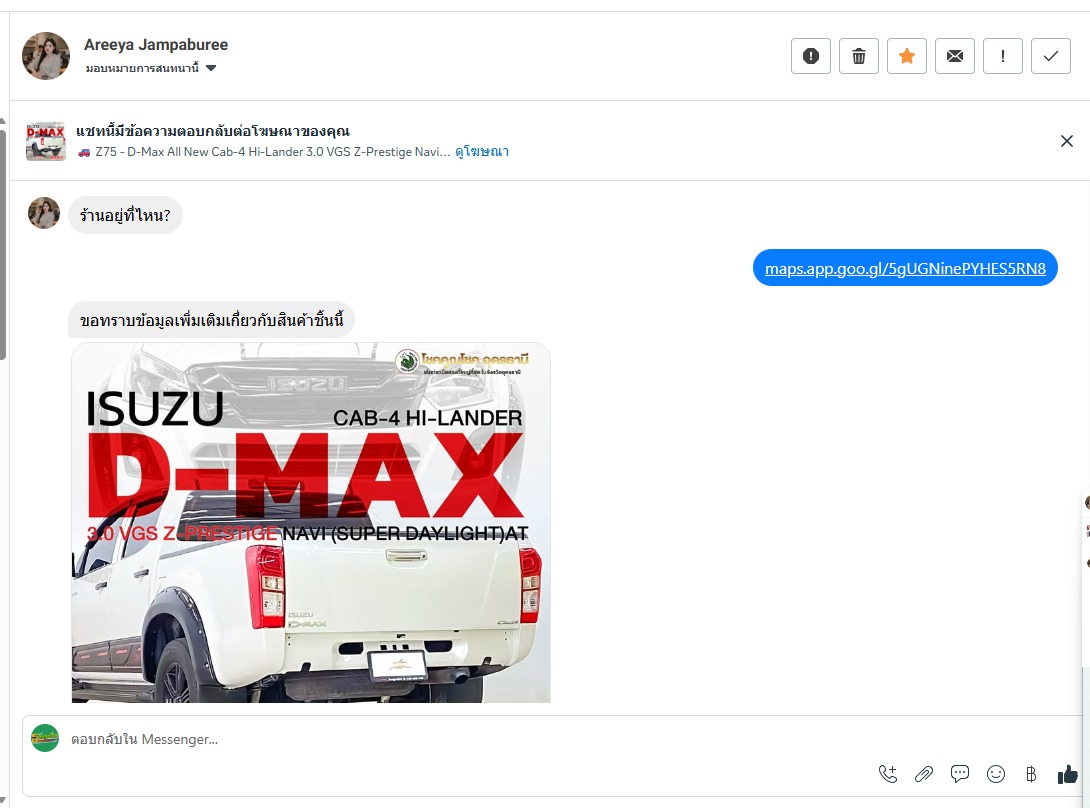Open the Isuzu D-MAX image attachment
The image size is (1090, 808).
point(311,523)
